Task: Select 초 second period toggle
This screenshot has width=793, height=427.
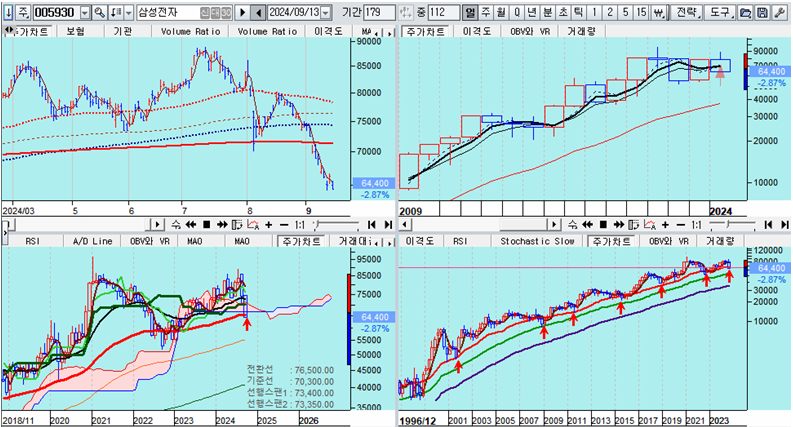Action: click(563, 12)
